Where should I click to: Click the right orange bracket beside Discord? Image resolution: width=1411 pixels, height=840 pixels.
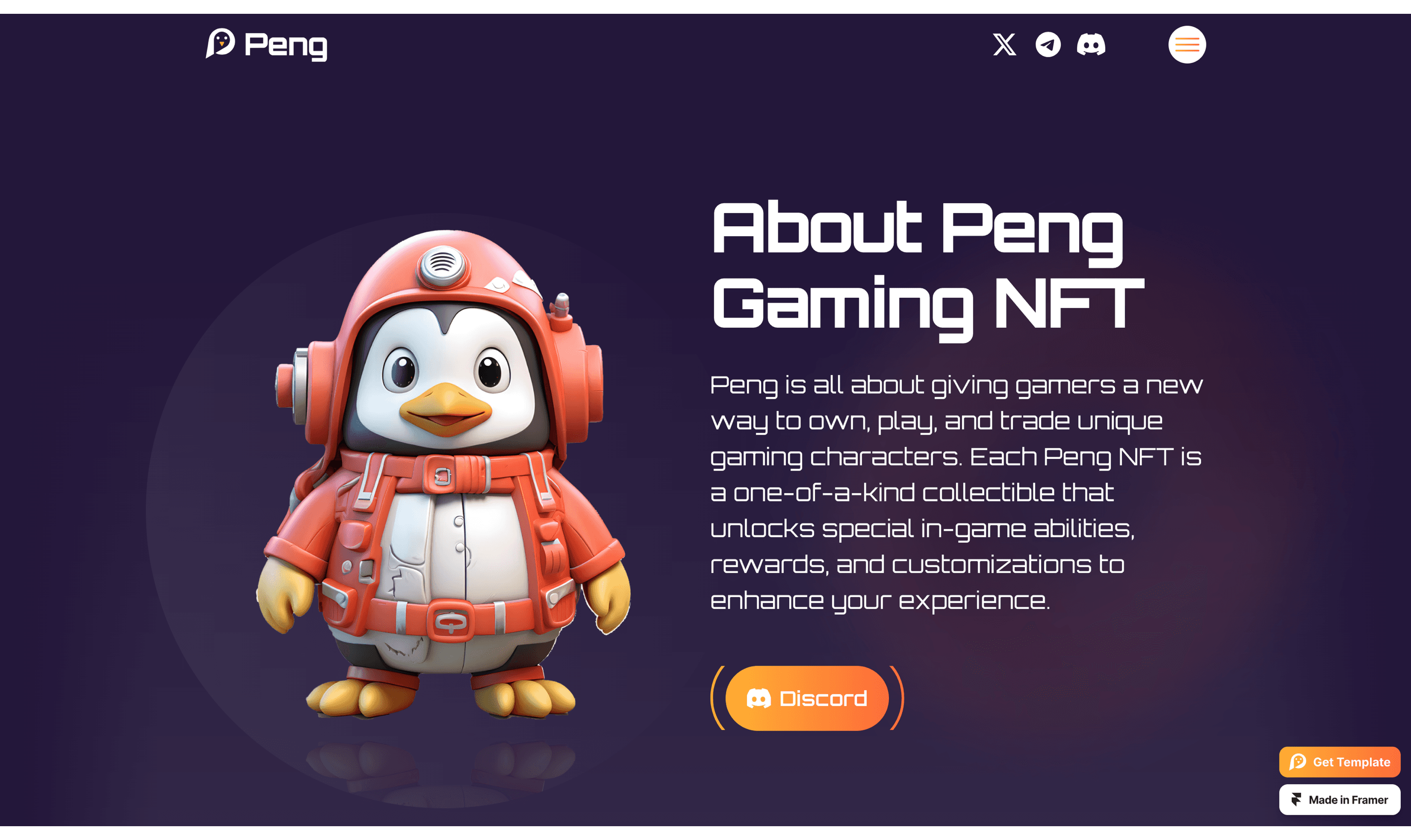coord(897,698)
